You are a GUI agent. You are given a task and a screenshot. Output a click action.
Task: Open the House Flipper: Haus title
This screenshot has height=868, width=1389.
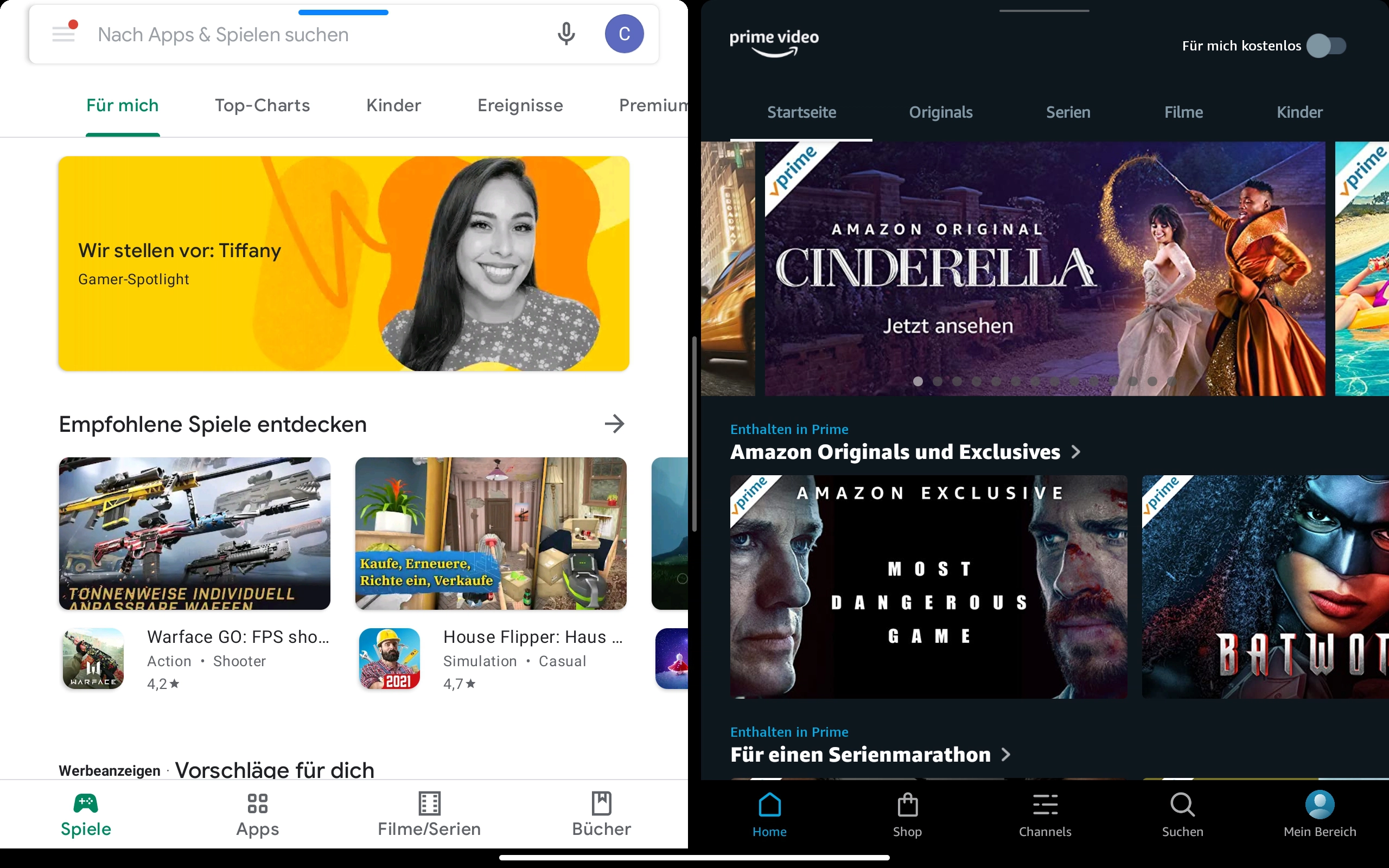[x=533, y=637]
